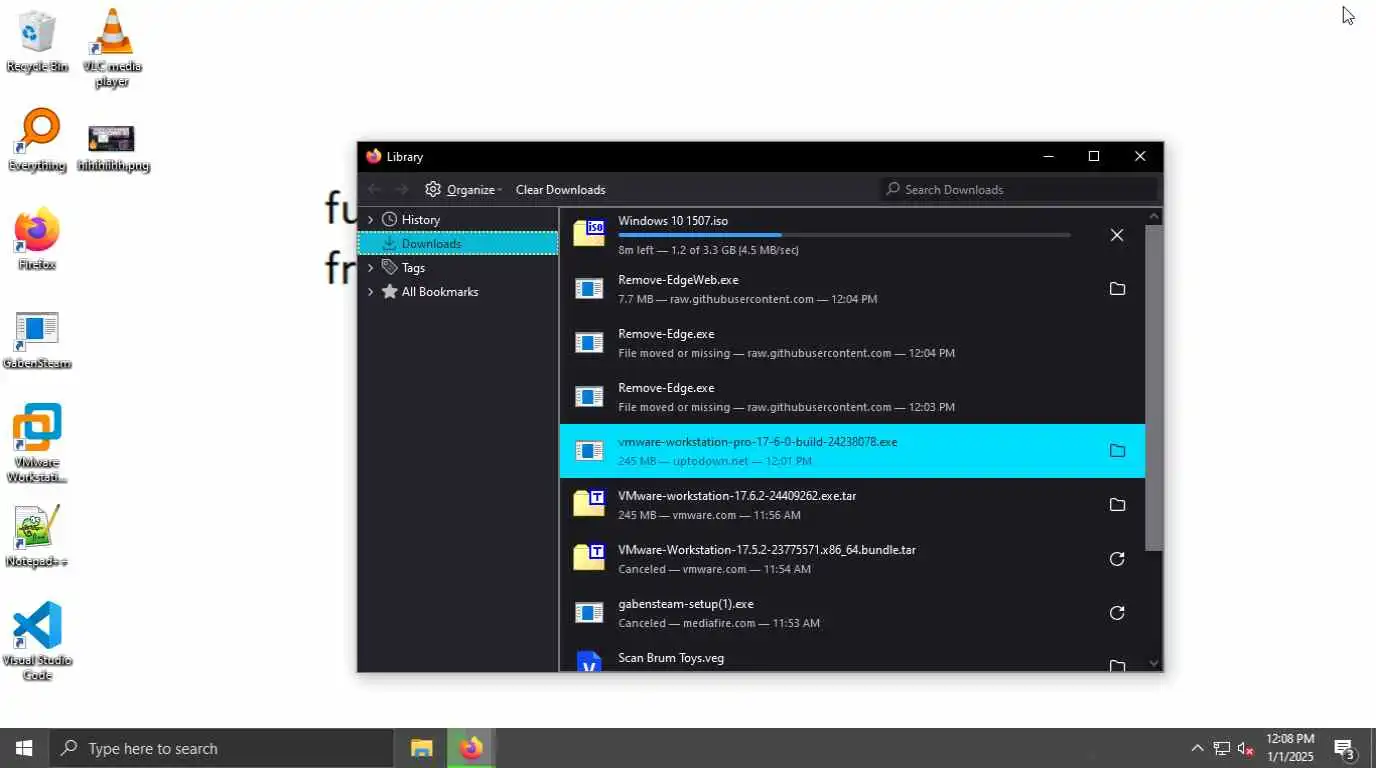Select All Bookmarks in the sidebar
1376x768 pixels.
pyautogui.click(x=458, y=291)
